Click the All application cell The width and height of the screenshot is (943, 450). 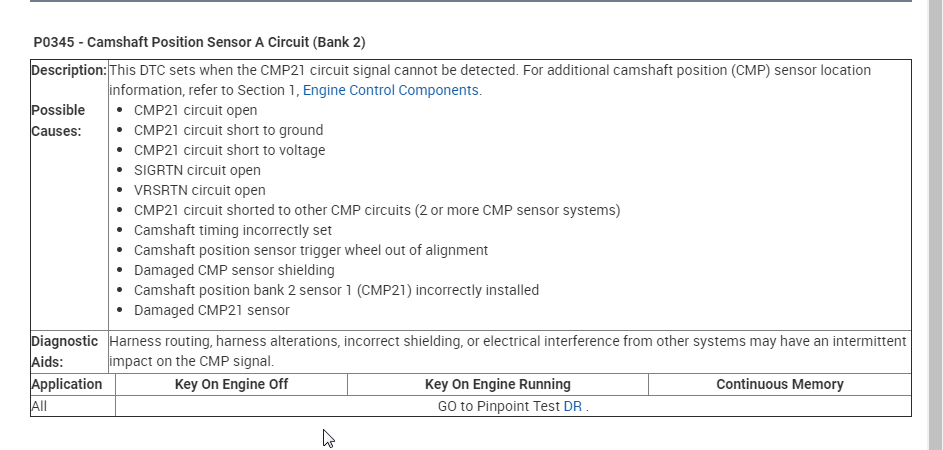[x=39, y=406]
